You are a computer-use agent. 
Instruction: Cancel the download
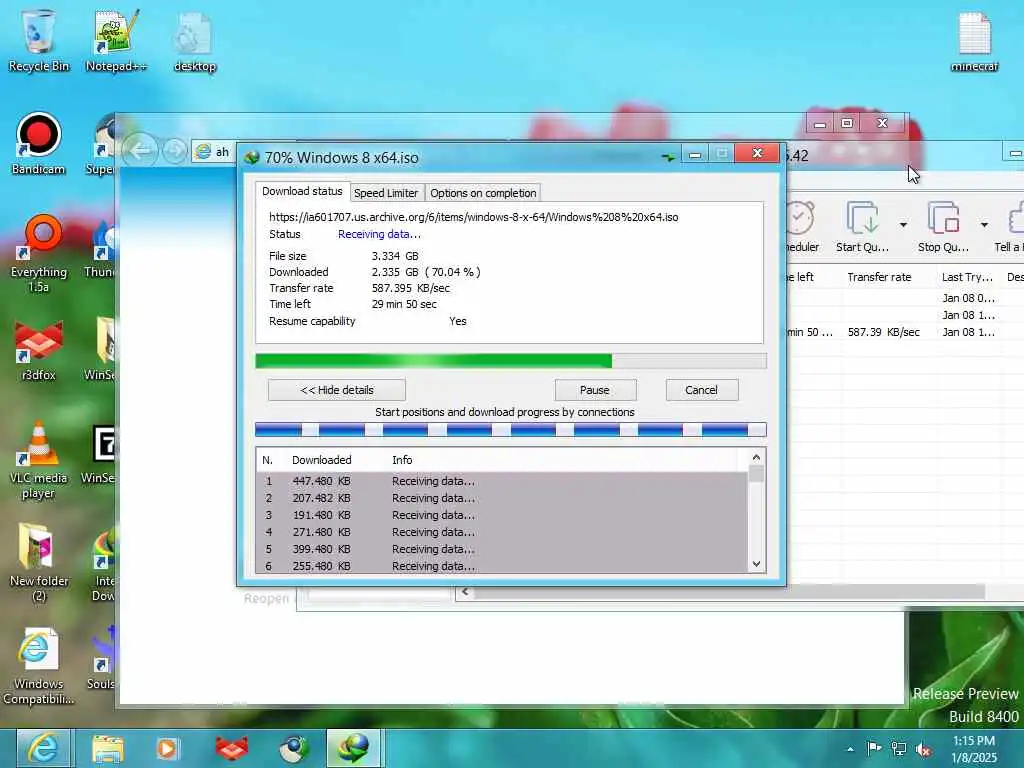pyautogui.click(x=702, y=390)
